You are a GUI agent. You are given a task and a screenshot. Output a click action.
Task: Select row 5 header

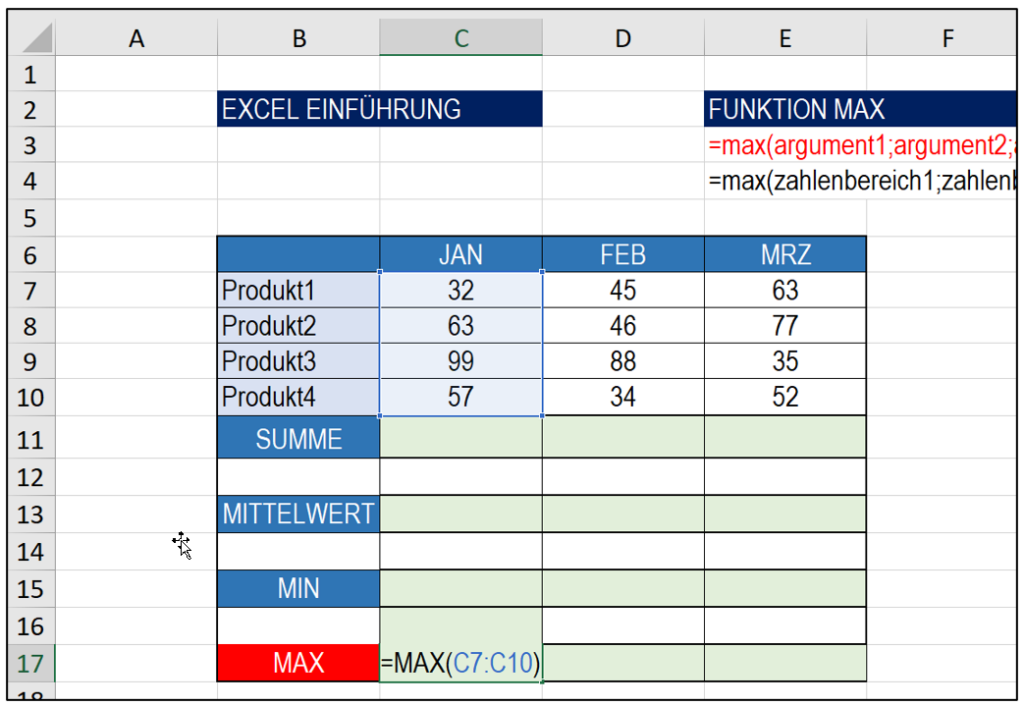31,217
